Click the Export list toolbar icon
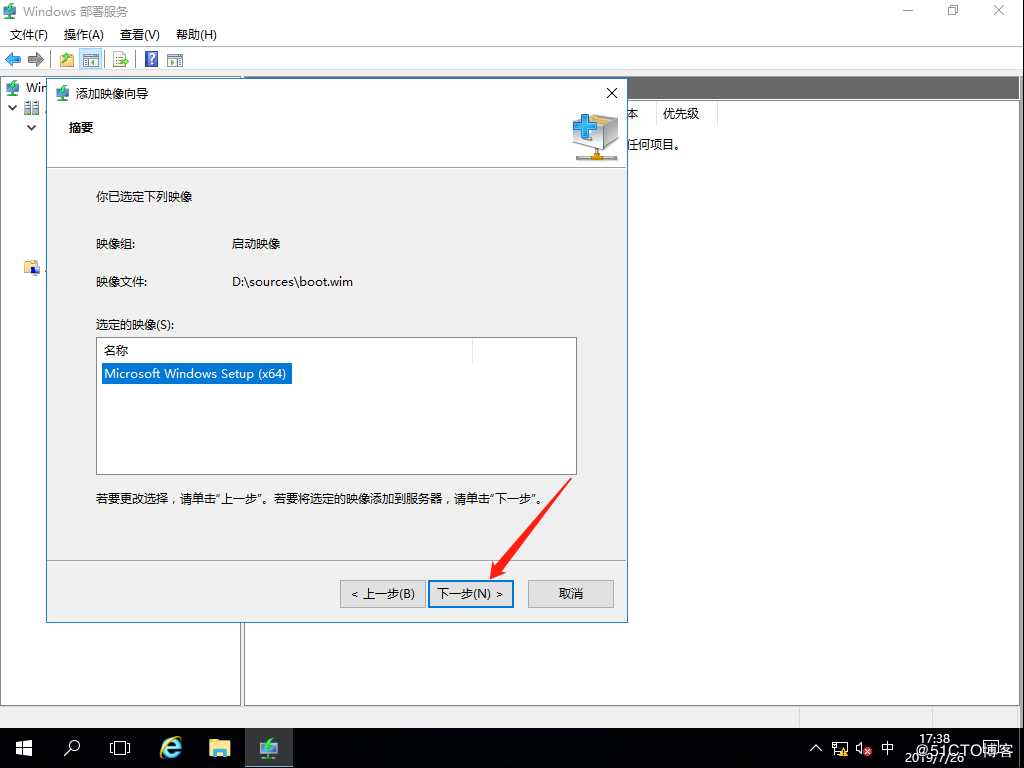This screenshot has width=1024, height=768. [x=121, y=59]
